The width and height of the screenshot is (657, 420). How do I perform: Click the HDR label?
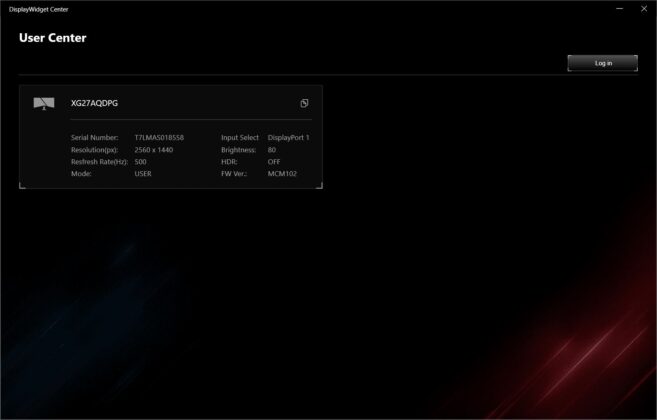(x=229, y=162)
